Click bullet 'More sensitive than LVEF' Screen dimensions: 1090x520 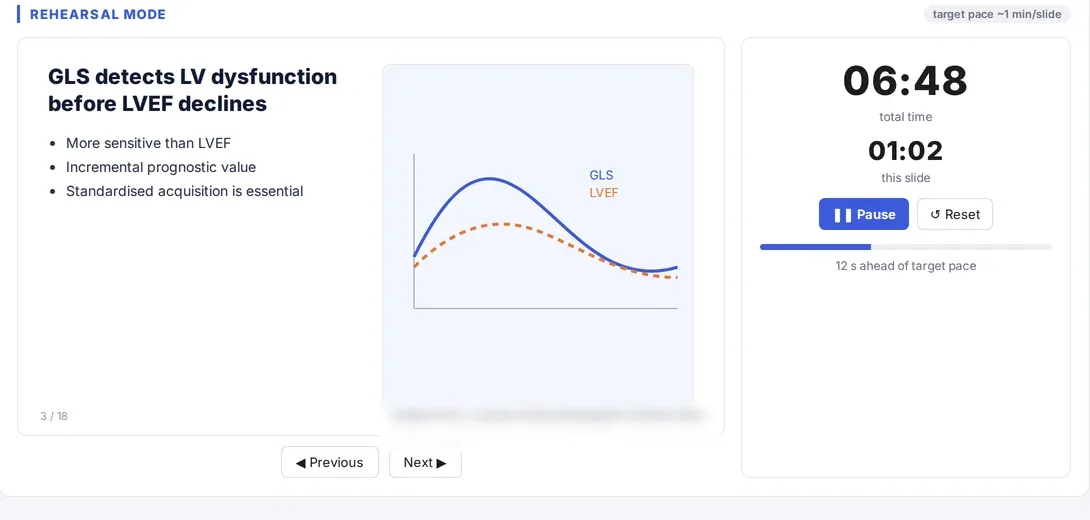(x=148, y=143)
